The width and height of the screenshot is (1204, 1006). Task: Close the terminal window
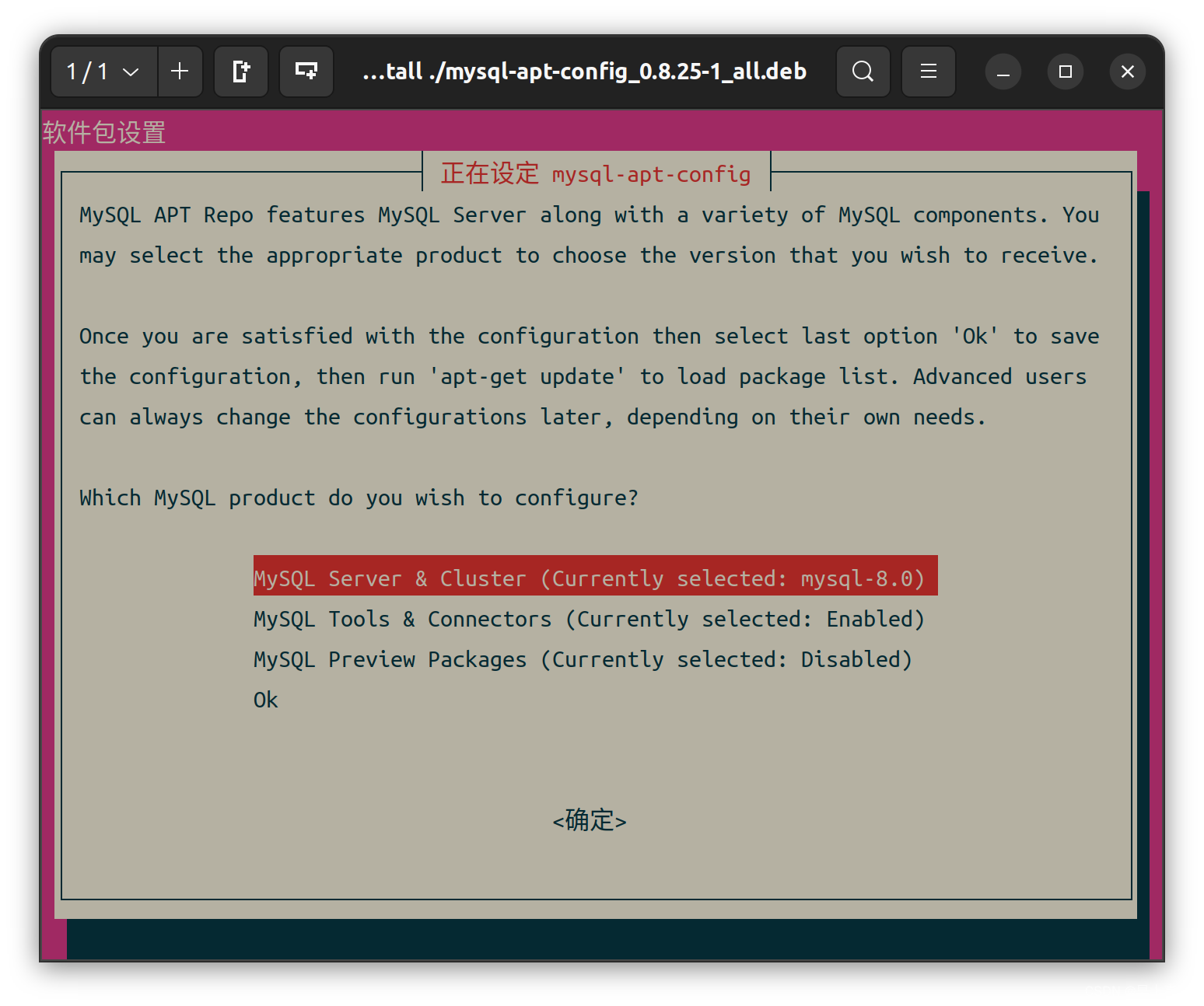(1128, 72)
